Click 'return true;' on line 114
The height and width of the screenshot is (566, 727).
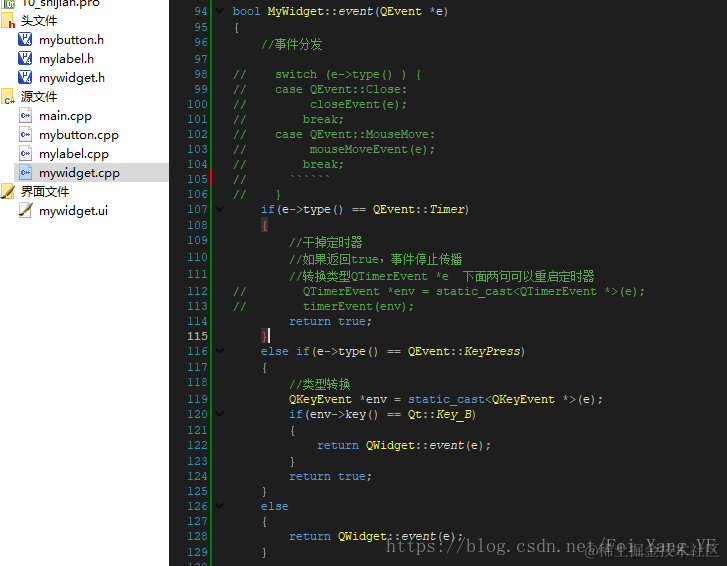click(x=331, y=321)
